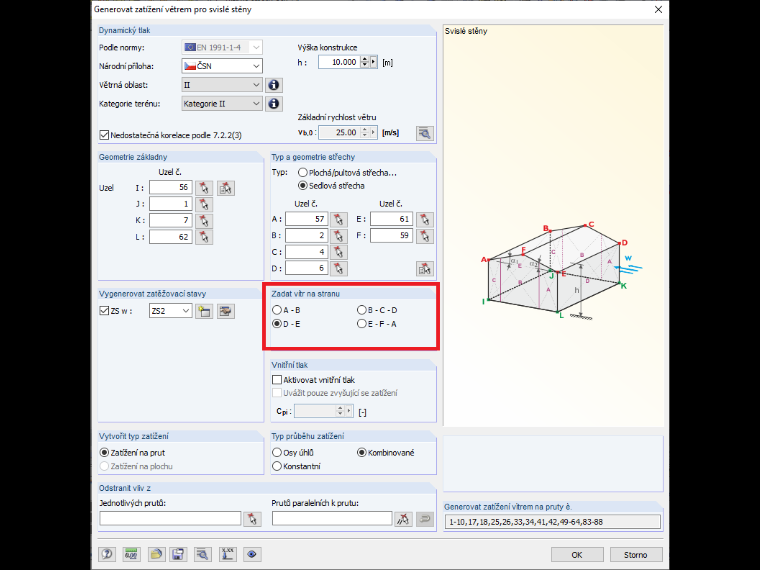
Task: Click the return arrow icon beside parallel members
Action: (x=425, y=519)
